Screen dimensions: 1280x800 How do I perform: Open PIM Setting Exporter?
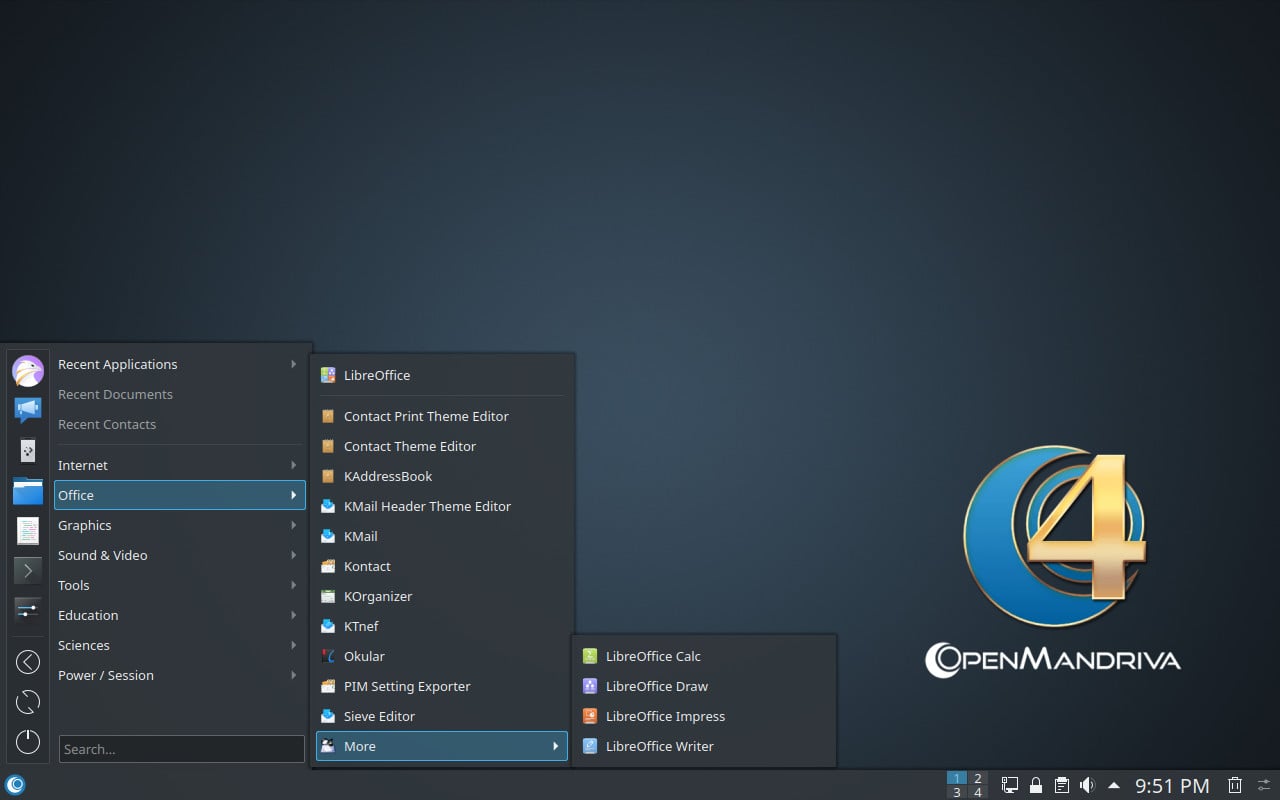coord(406,686)
